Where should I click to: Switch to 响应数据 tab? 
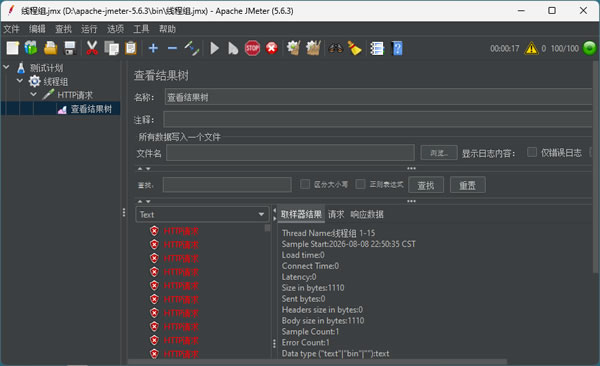(x=367, y=214)
